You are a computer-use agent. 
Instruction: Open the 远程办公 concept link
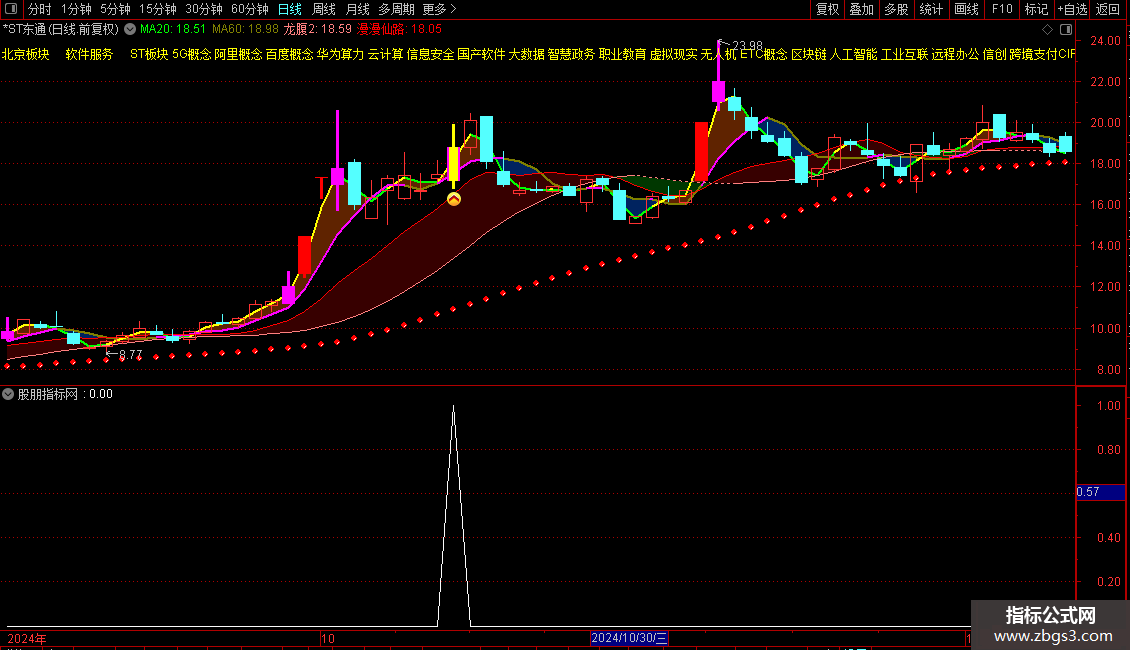pyautogui.click(x=955, y=54)
